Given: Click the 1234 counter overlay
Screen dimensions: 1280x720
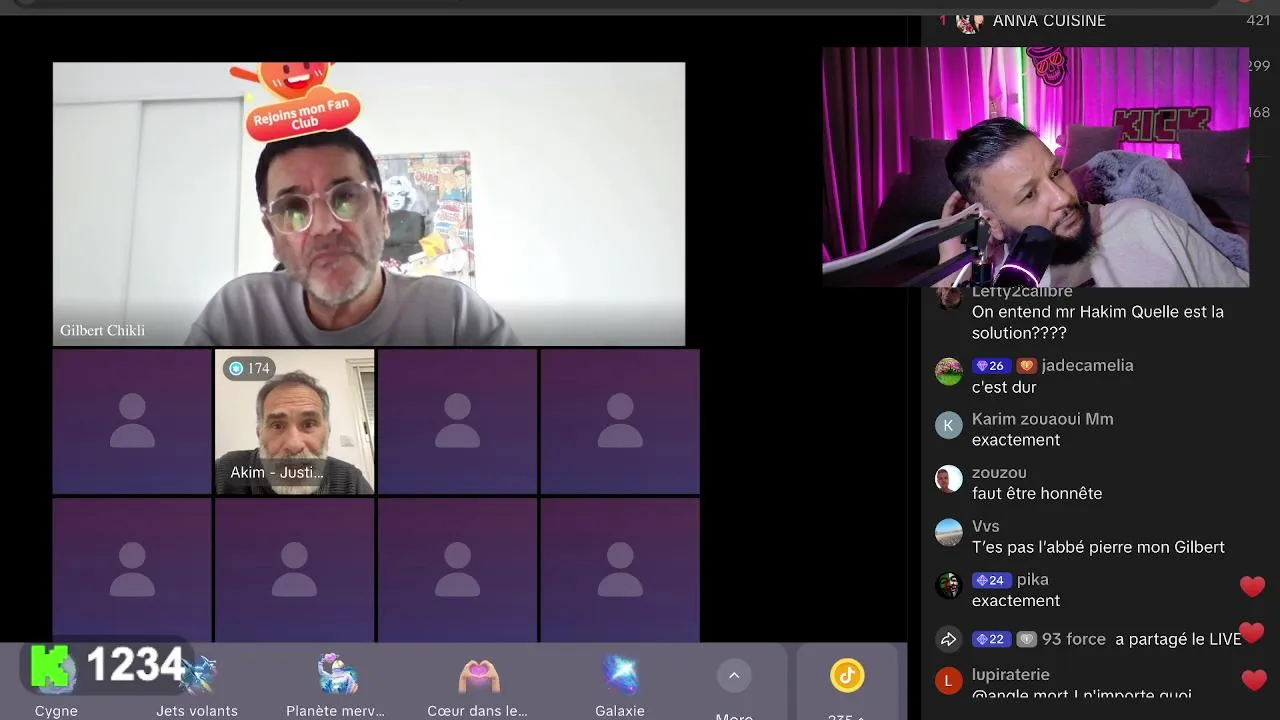Looking at the screenshot, I should [x=136, y=664].
